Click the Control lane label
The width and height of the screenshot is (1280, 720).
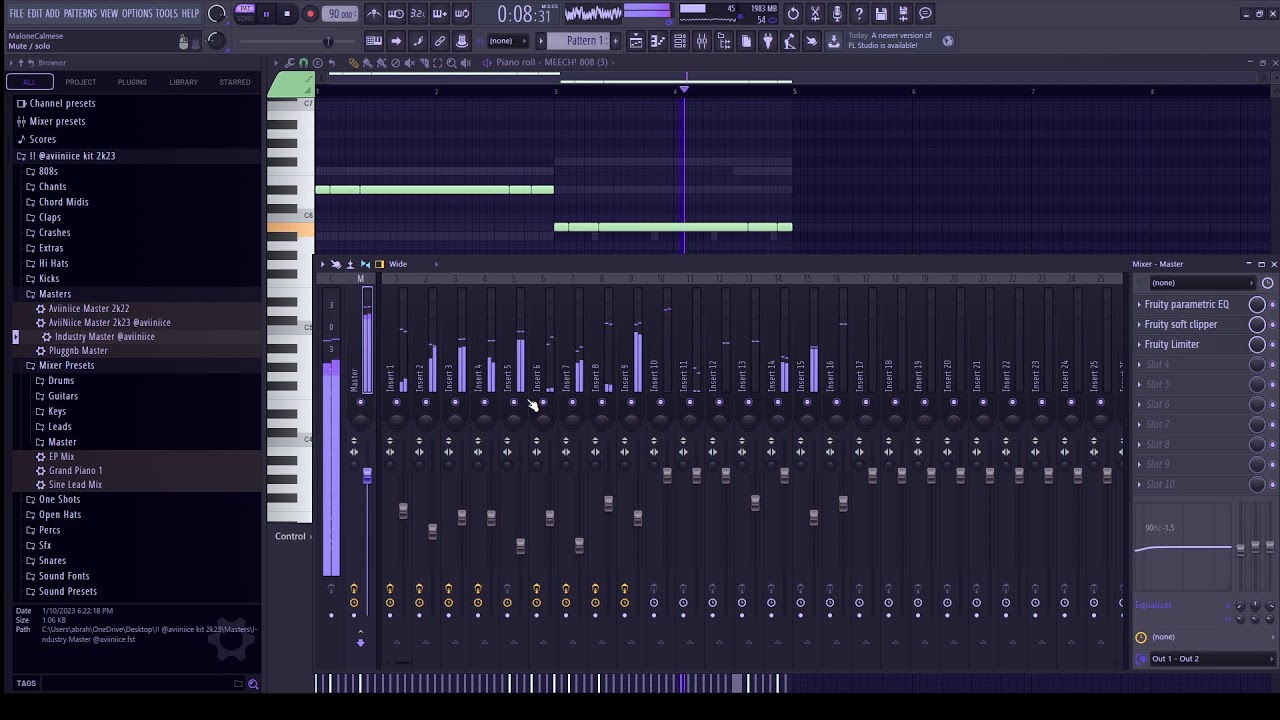[x=290, y=536]
